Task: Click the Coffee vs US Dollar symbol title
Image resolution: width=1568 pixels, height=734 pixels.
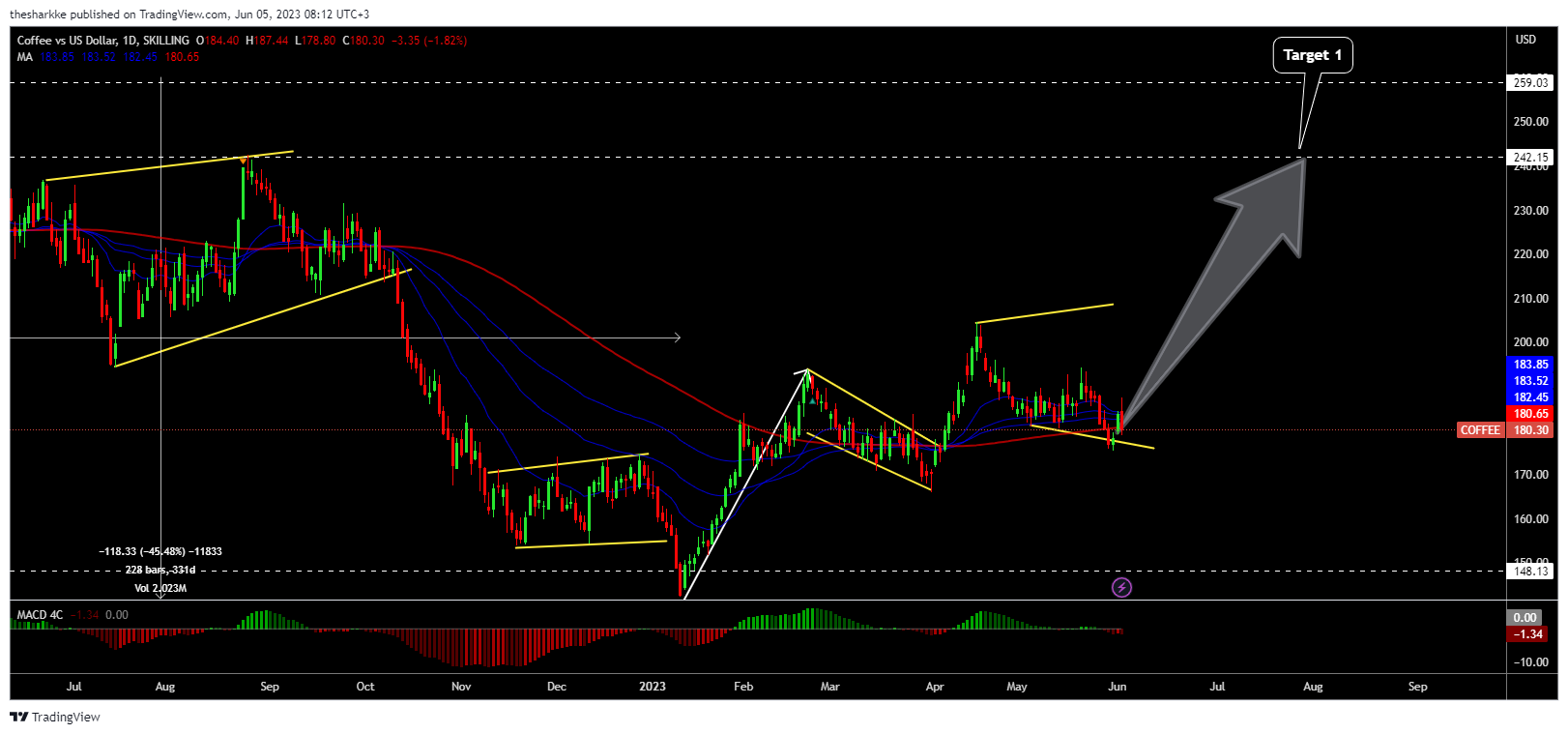Action: (x=103, y=41)
